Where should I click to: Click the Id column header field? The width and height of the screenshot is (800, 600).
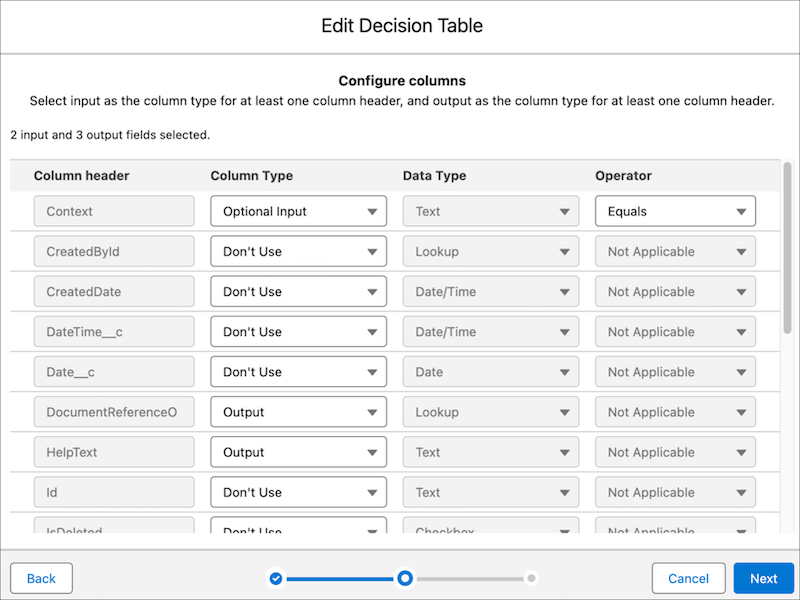pos(114,492)
